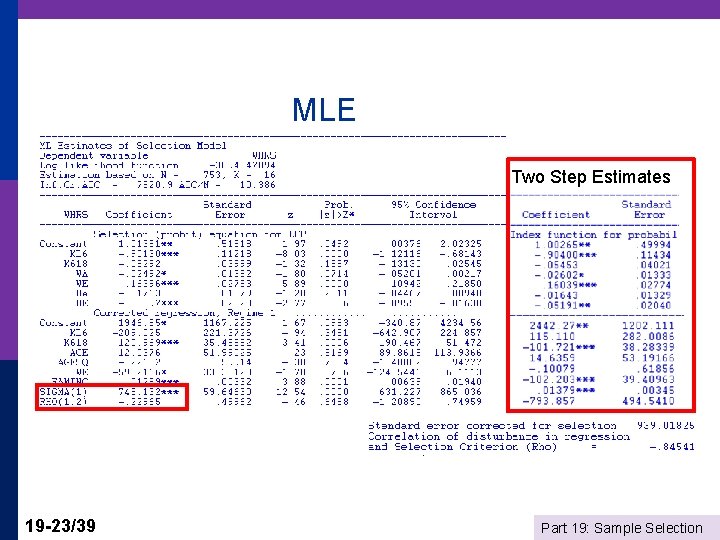Click two-step standard error .01333

point(653,276)
